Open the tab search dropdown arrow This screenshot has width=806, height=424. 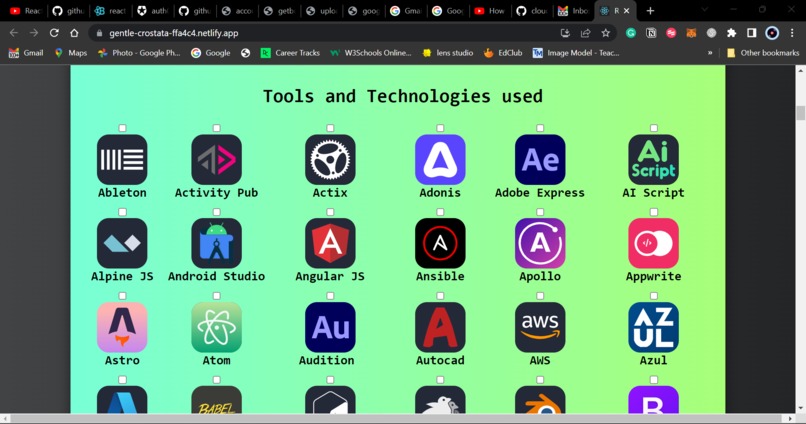point(705,10)
